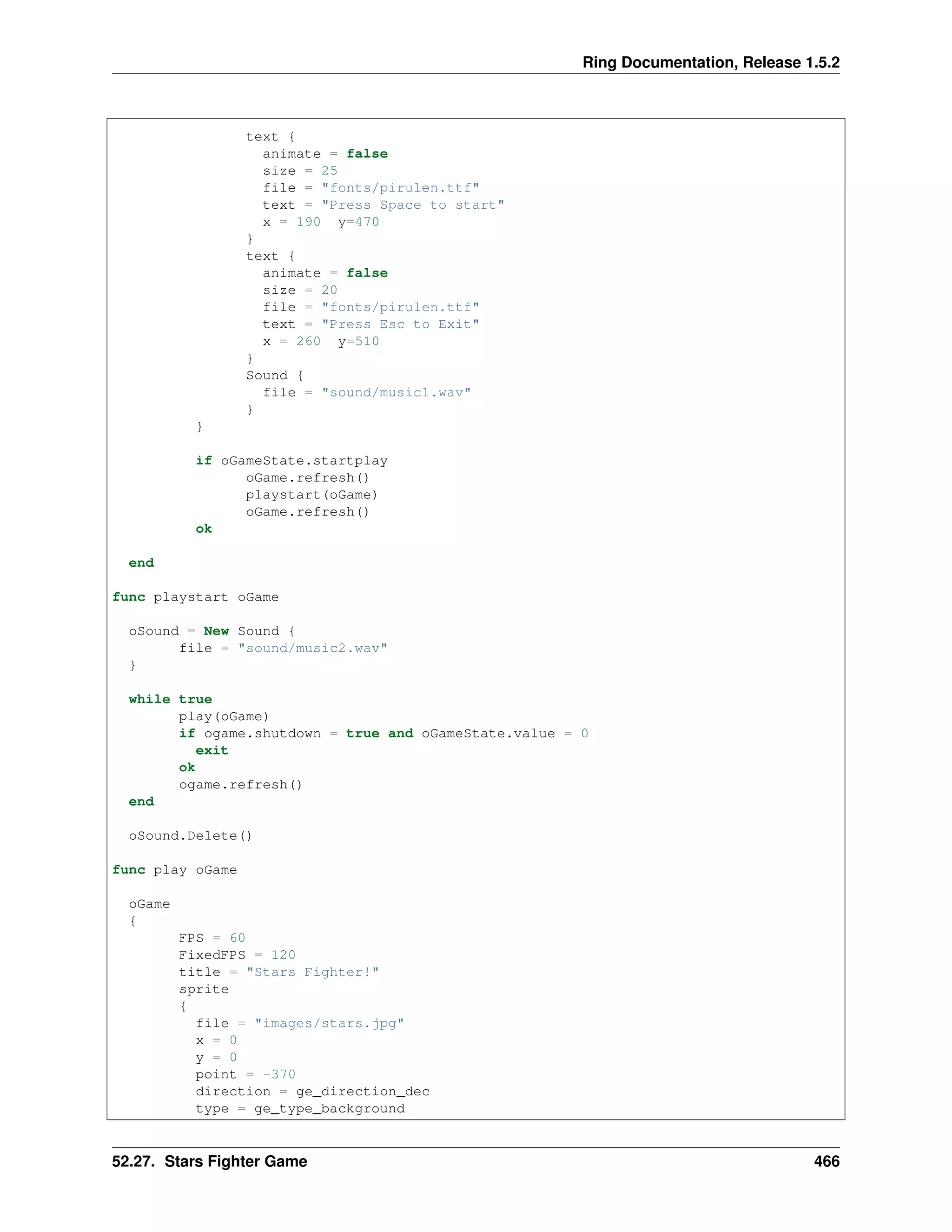Screen dimensions: 952x1232
Task: Click the 'FixedFPS = 120' line
Action: (x=237, y=955)
